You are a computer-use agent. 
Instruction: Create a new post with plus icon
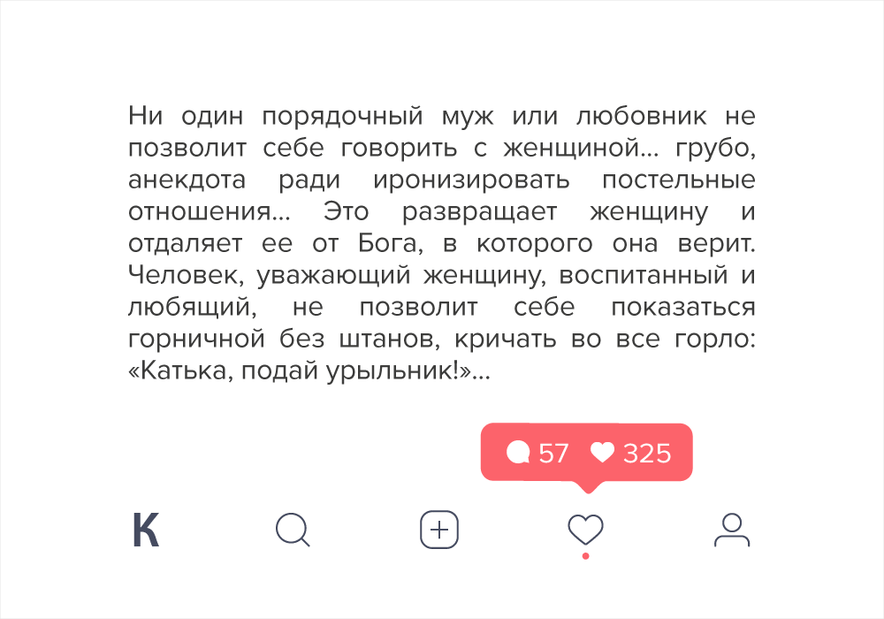click(x=439, y=530)
